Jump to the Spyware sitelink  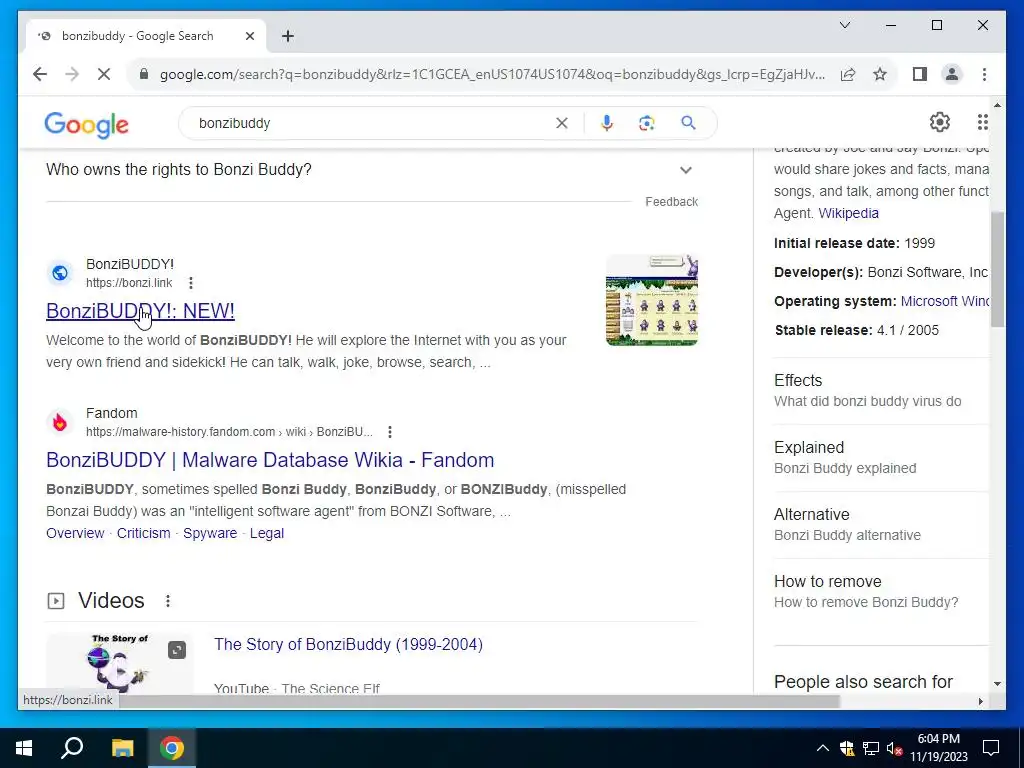point(210,533)
